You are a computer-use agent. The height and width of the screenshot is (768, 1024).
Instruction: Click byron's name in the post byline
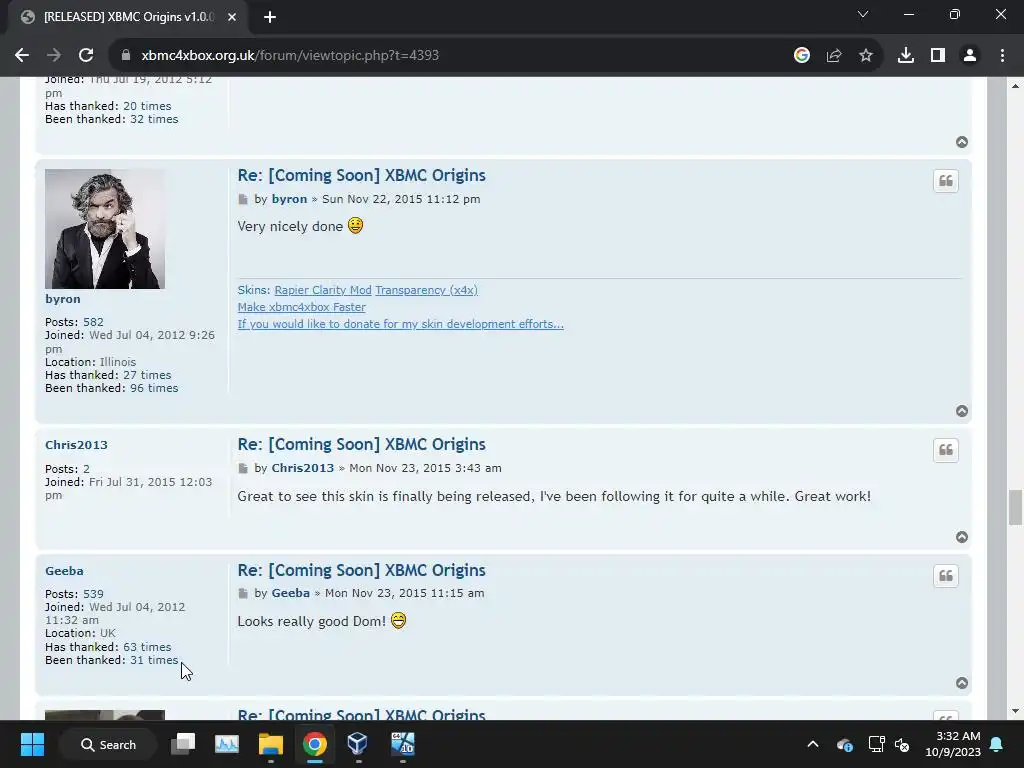(289, 199)
